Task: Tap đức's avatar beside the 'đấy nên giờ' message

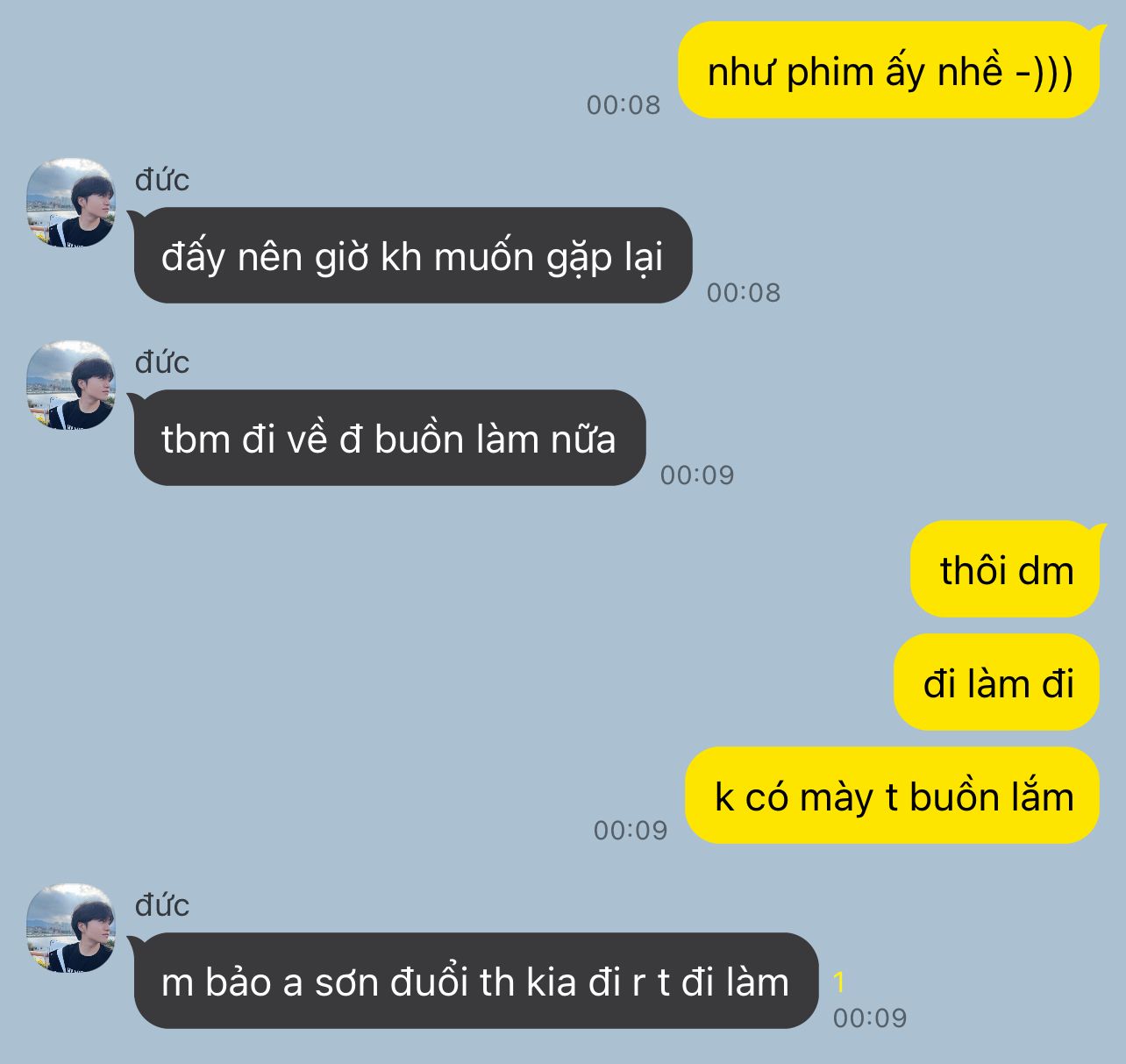Action: tap(71, 203)
